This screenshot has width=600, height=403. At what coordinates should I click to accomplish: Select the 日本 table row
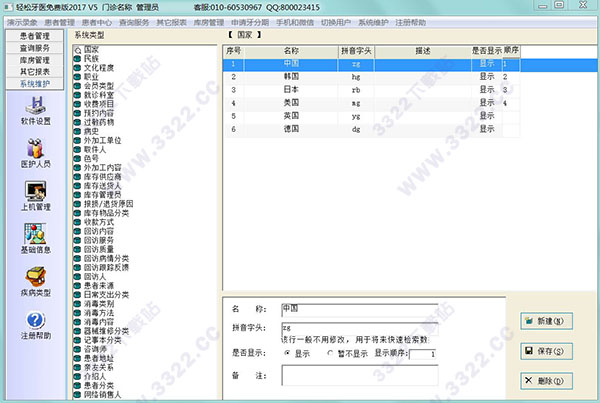coord(371,90)
